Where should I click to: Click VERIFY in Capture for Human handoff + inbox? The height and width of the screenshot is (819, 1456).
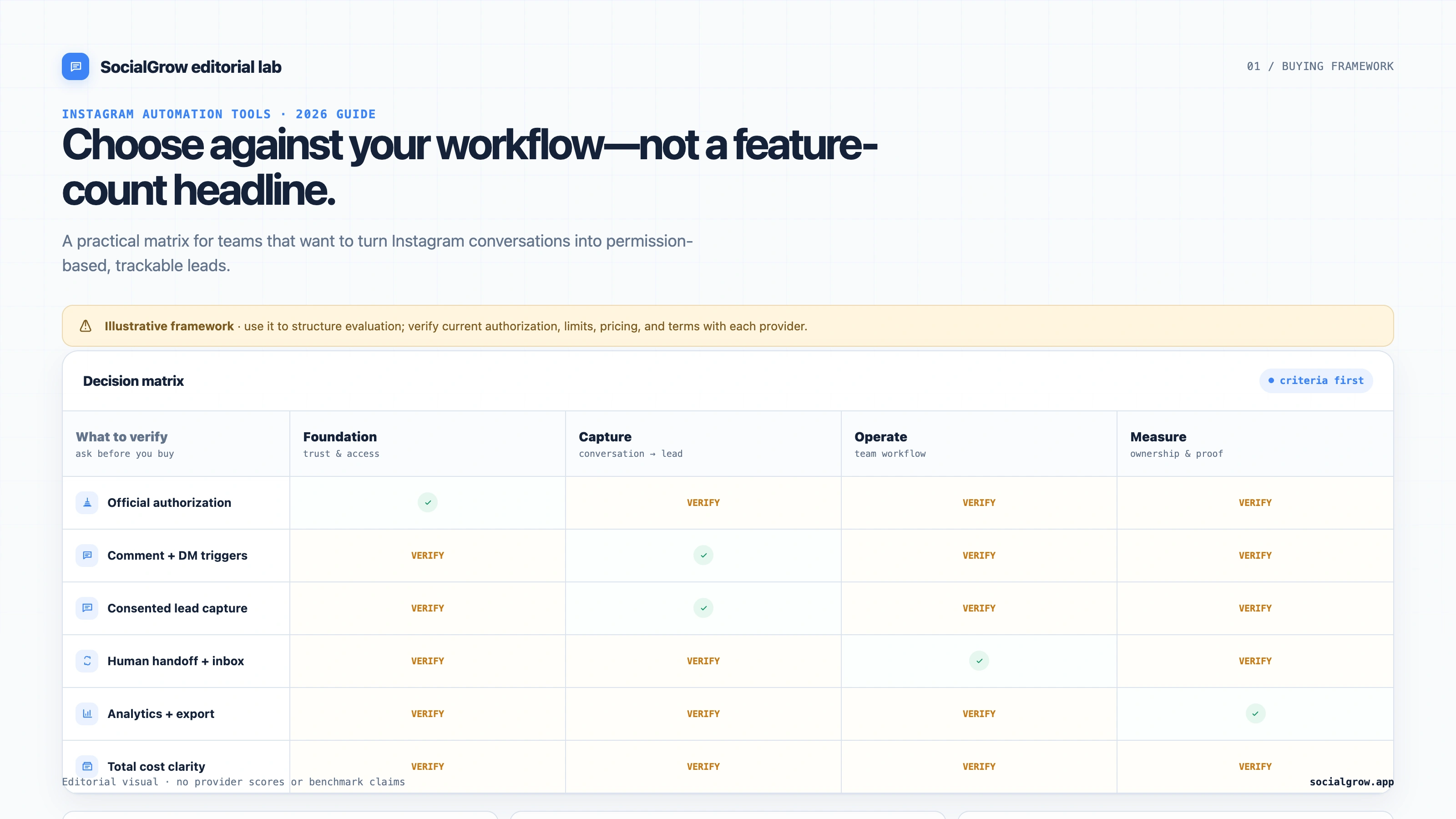coord(703,661)
